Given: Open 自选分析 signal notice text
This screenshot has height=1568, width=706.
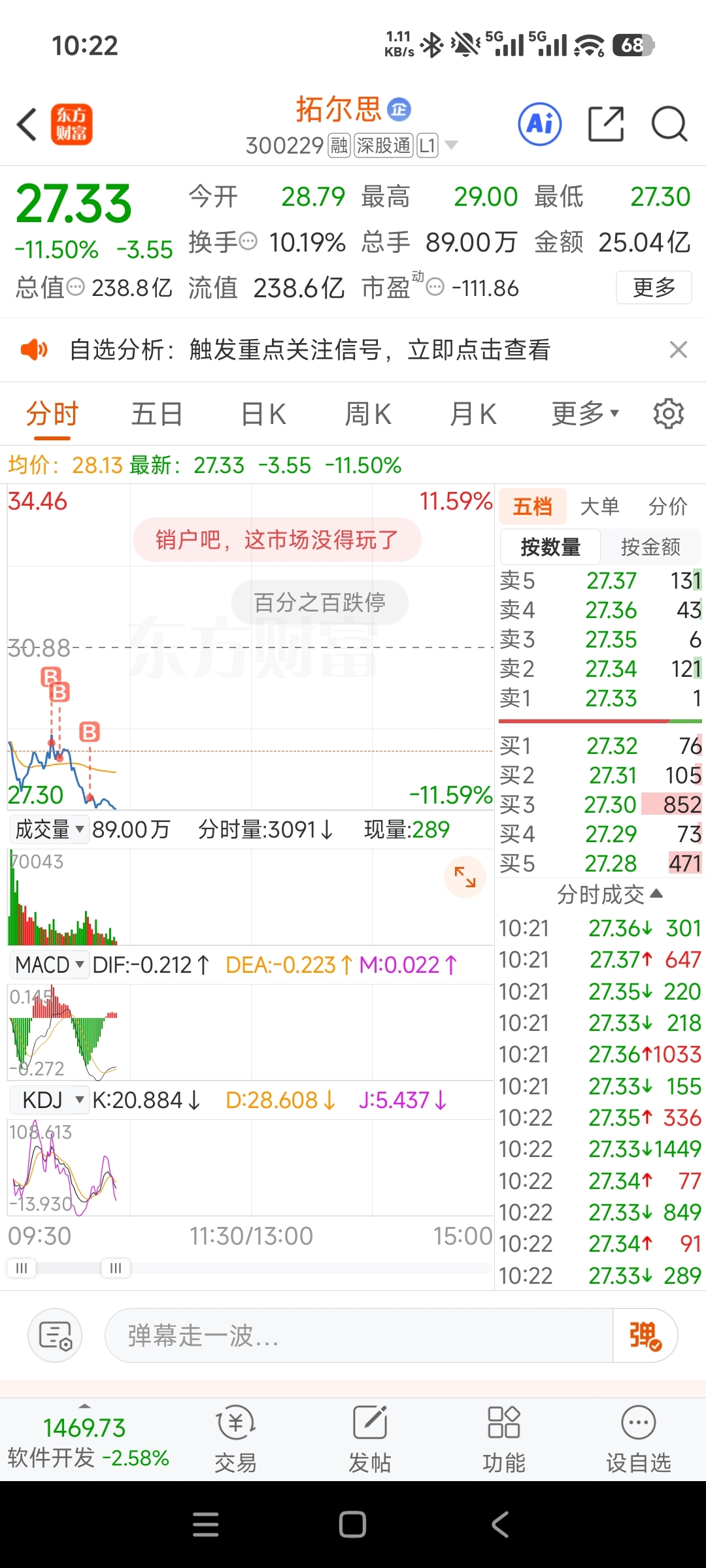Looking at the screenshot, I should click(x=310, y=350).
